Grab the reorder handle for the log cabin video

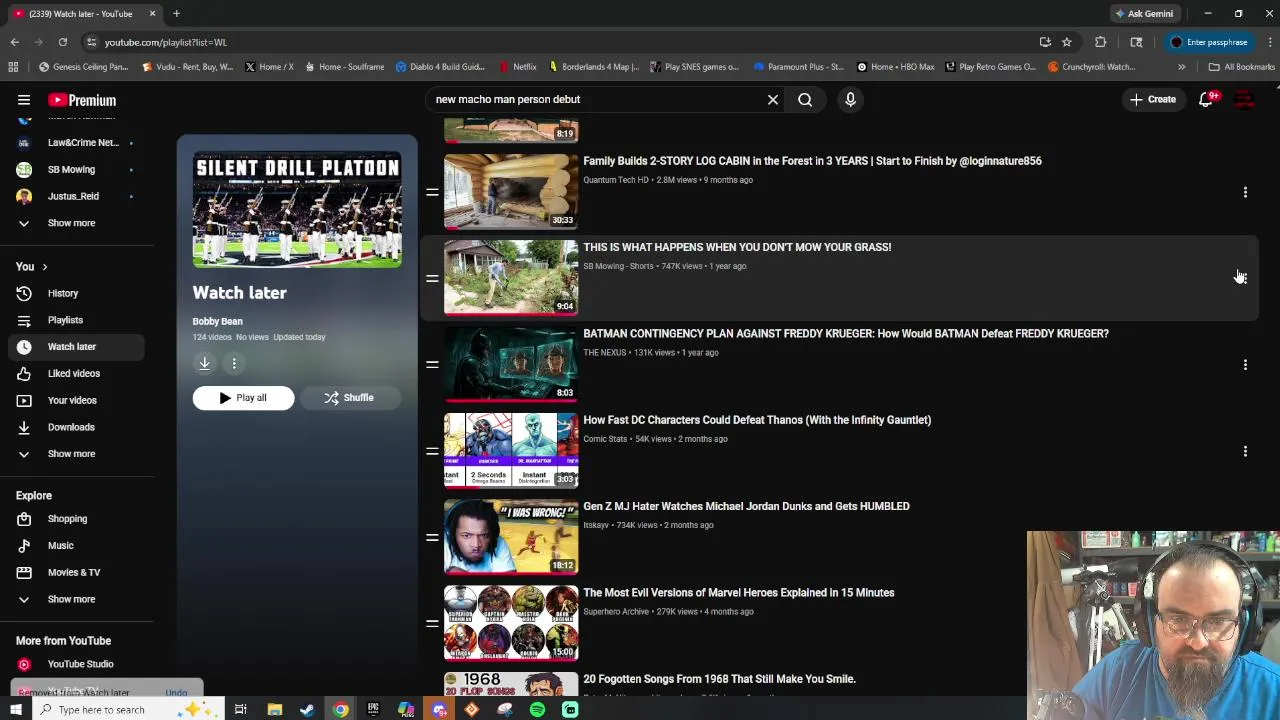click(x=432, y=192)
